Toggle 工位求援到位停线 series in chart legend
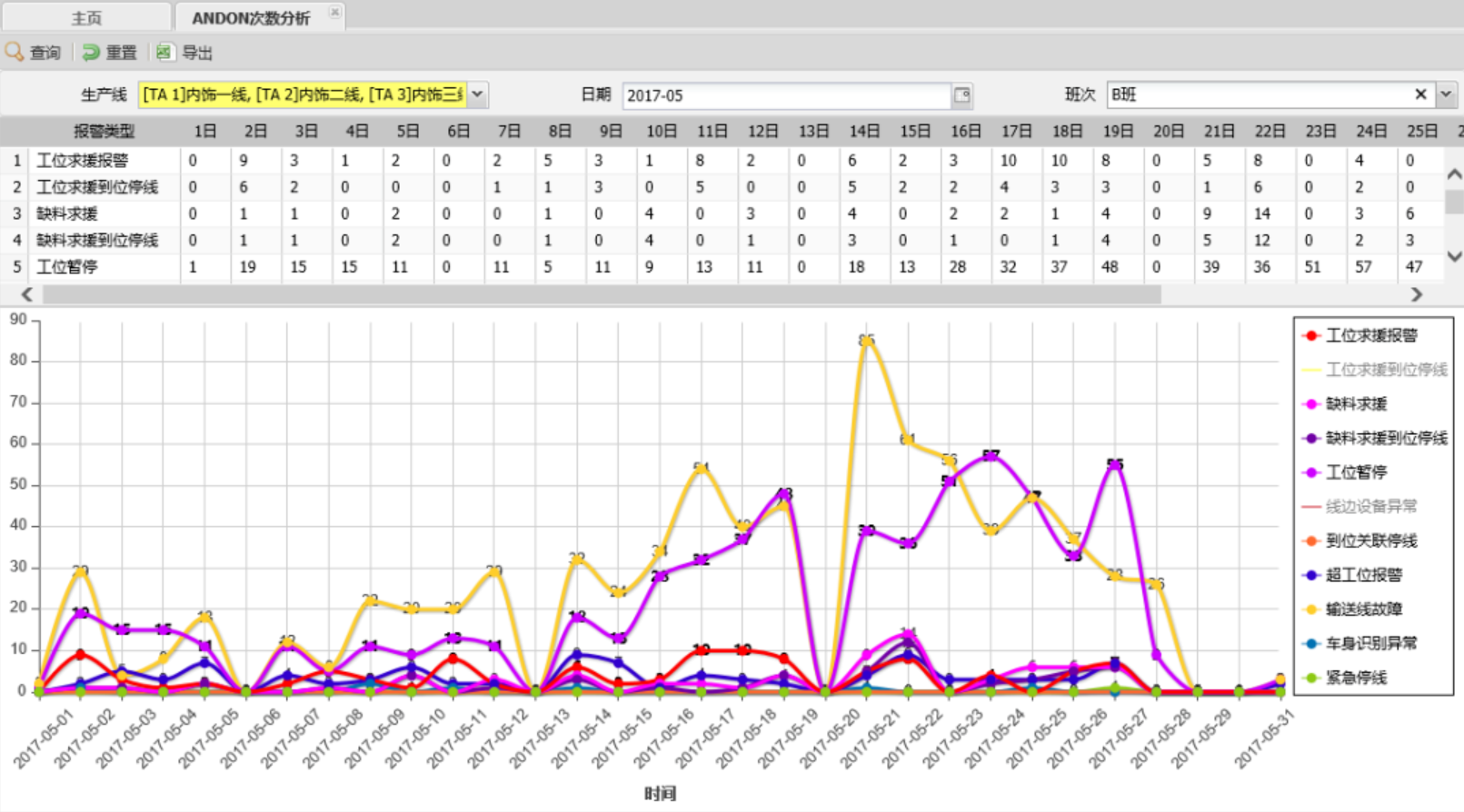 click(1385, 370)
